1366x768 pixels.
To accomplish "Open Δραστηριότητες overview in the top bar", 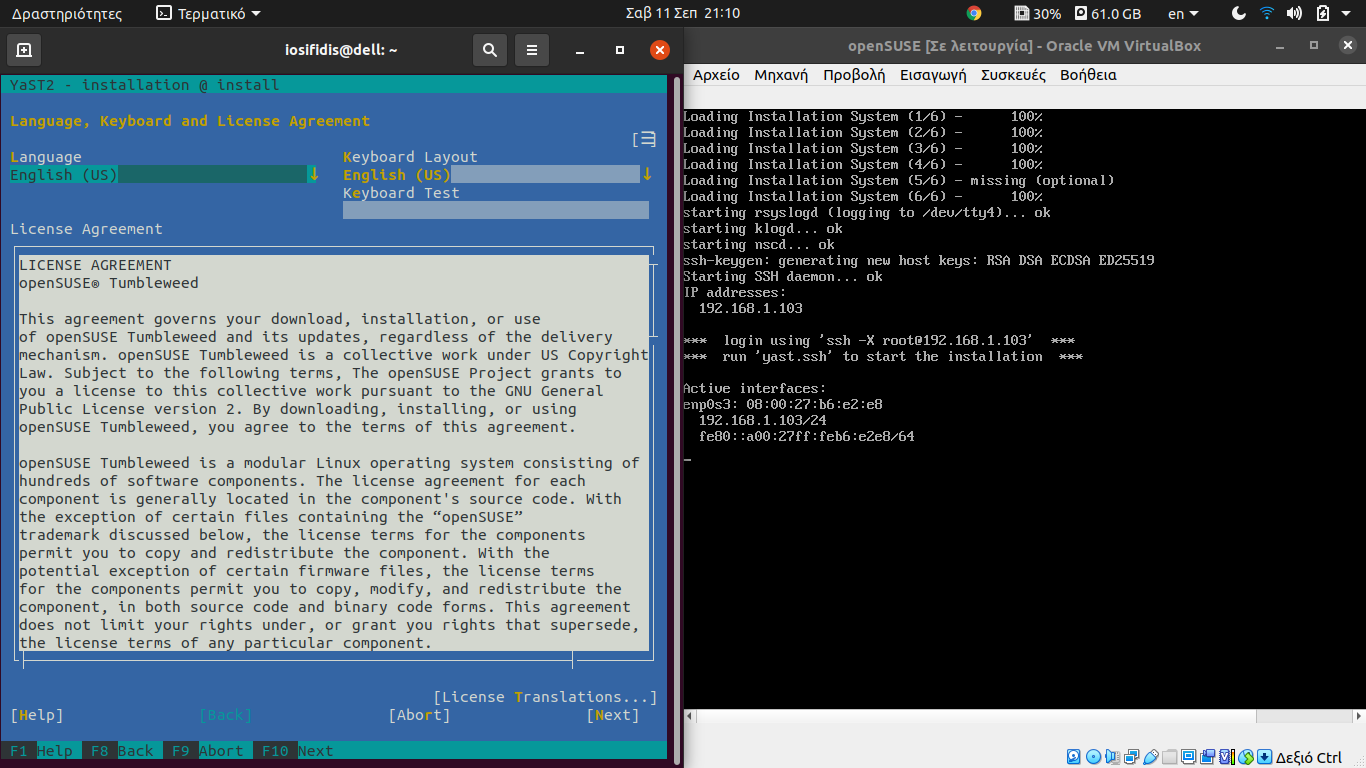I will click(67, 13).
